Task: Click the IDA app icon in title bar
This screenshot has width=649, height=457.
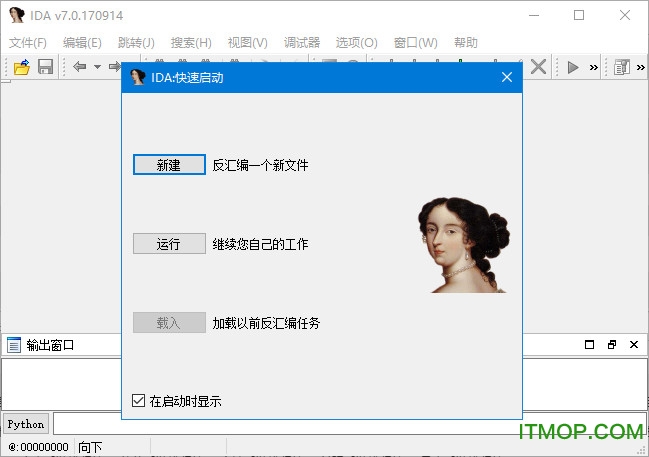Action: tap(17, 15)
